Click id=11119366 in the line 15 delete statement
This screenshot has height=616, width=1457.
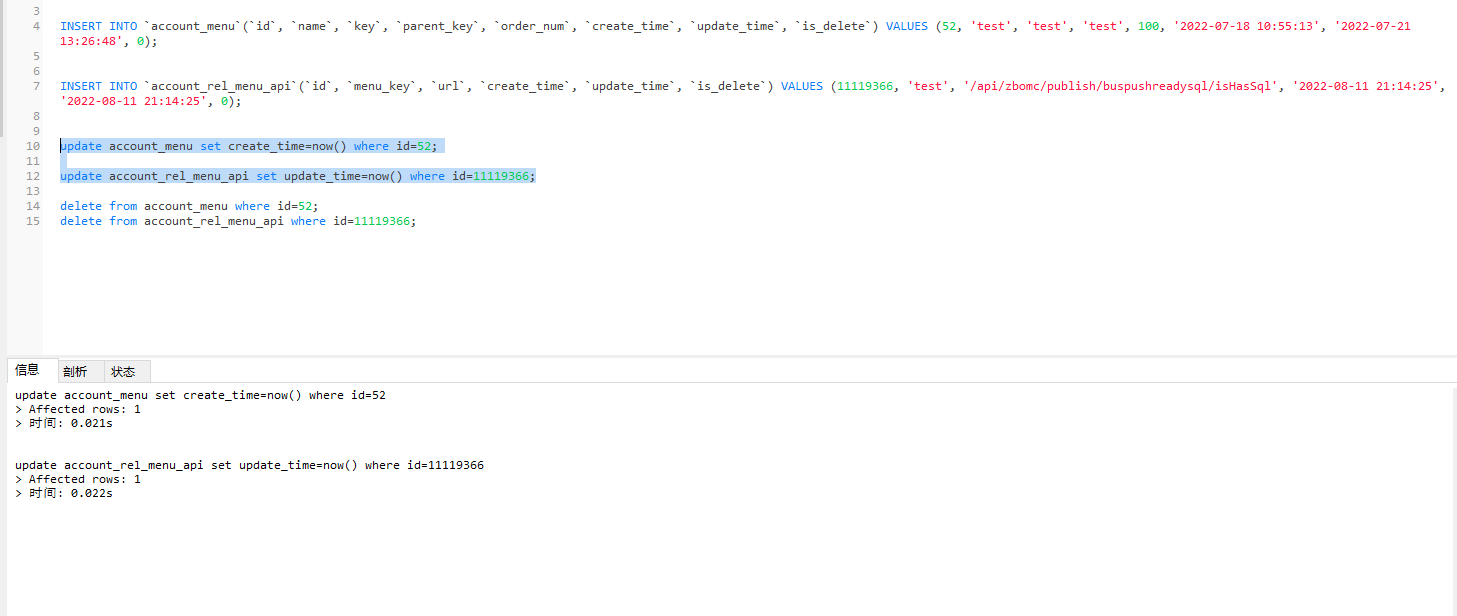380,221
